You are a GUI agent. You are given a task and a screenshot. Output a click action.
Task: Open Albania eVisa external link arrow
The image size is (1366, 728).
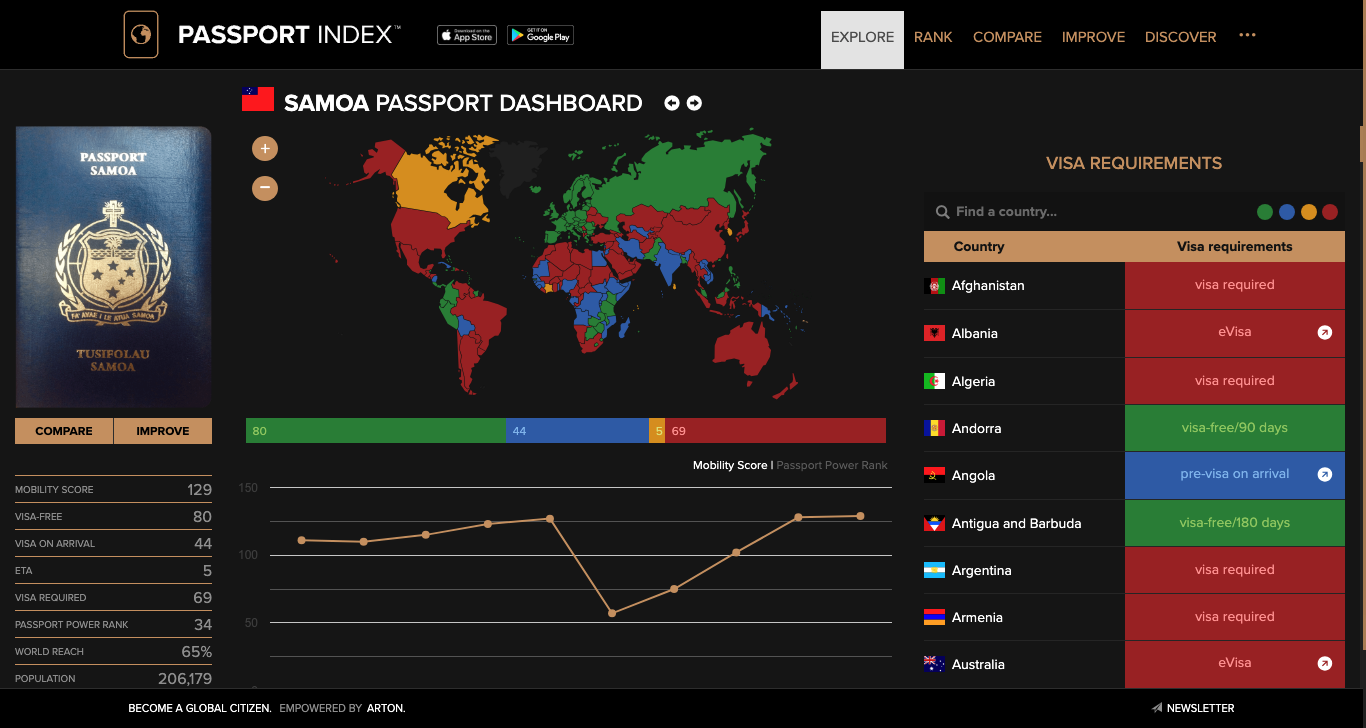[x=1325, y=333]
